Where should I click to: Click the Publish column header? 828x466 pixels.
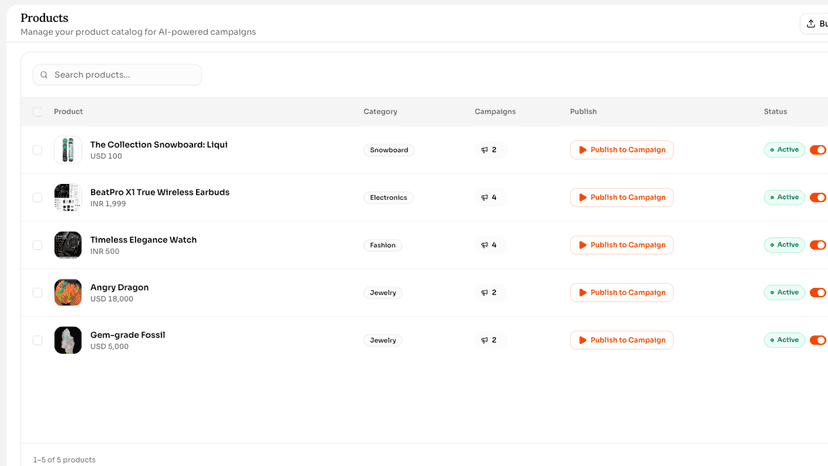click(x=583, y=111)
